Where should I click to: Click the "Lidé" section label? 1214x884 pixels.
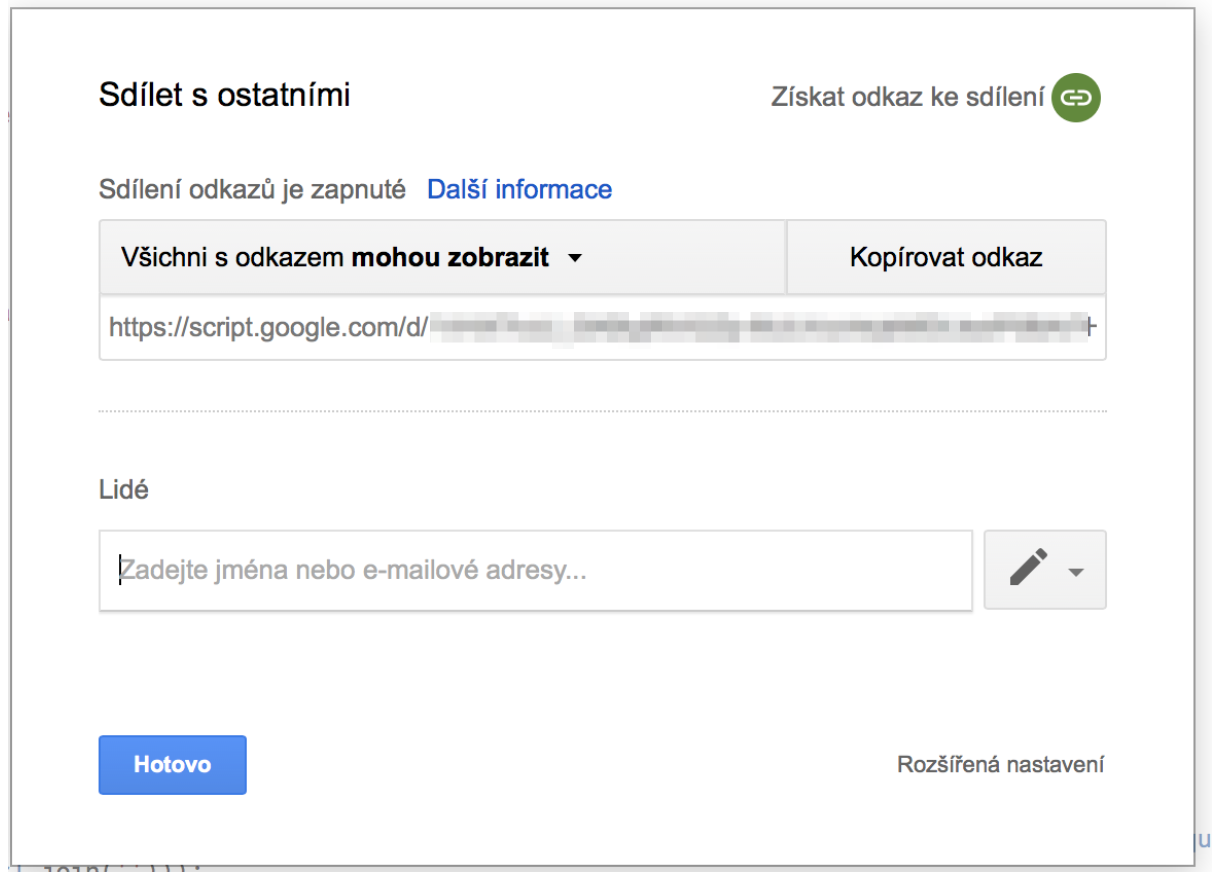tap(124, 490)
